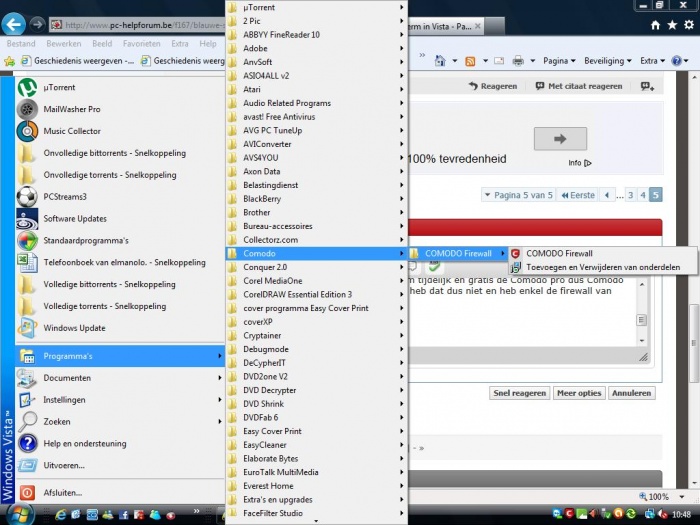Viewport: 700px width, 525px height.
Task: Click 'Met citaat reageren' link
Action: click(x=579, y=86)
